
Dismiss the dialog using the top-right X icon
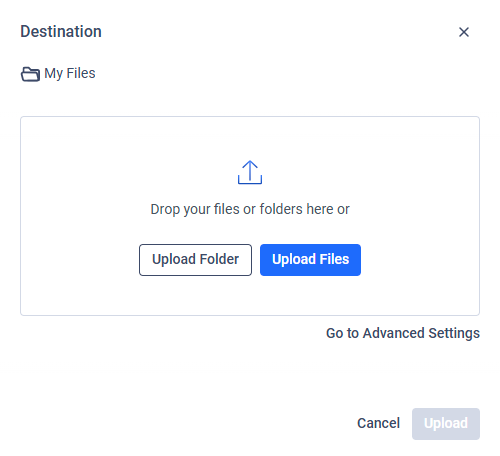click(464, 32)
